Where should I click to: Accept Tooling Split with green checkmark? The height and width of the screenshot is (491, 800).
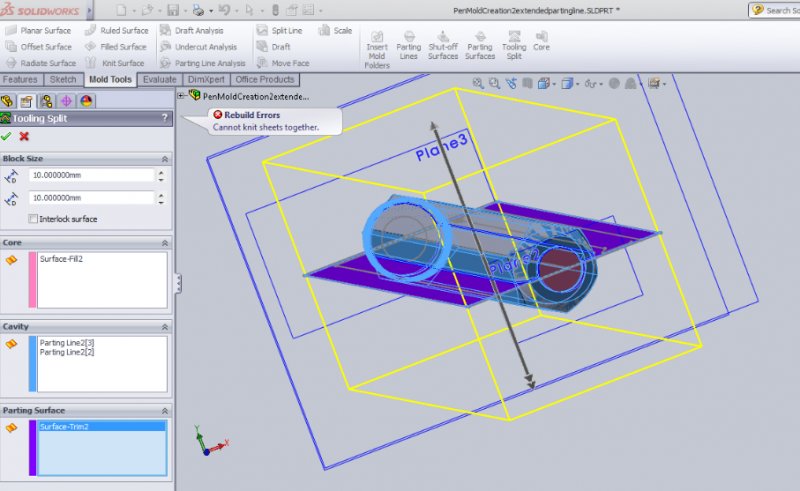[x=7, y=136]
